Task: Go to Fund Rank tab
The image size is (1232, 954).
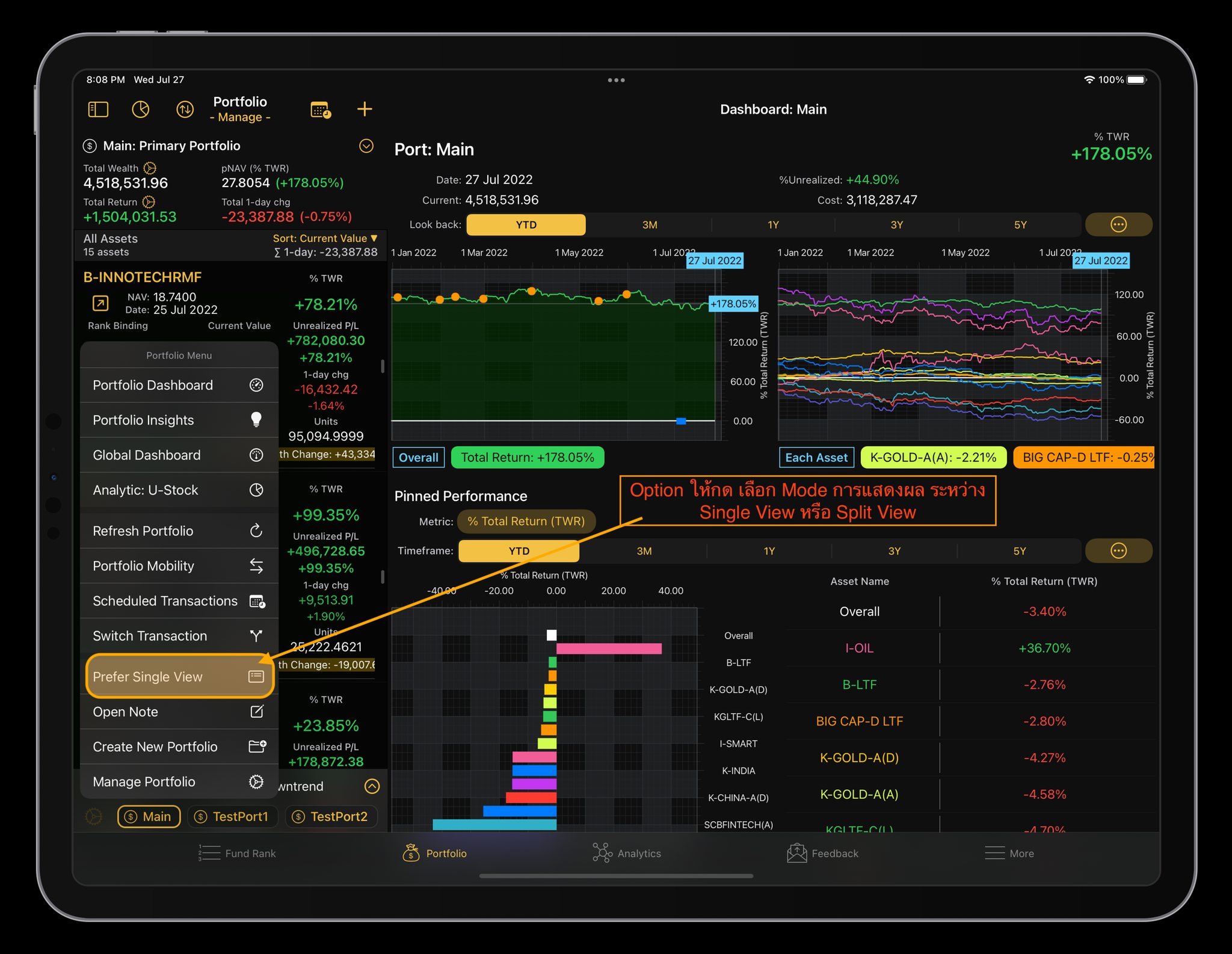Action: (x=237, y=853)
